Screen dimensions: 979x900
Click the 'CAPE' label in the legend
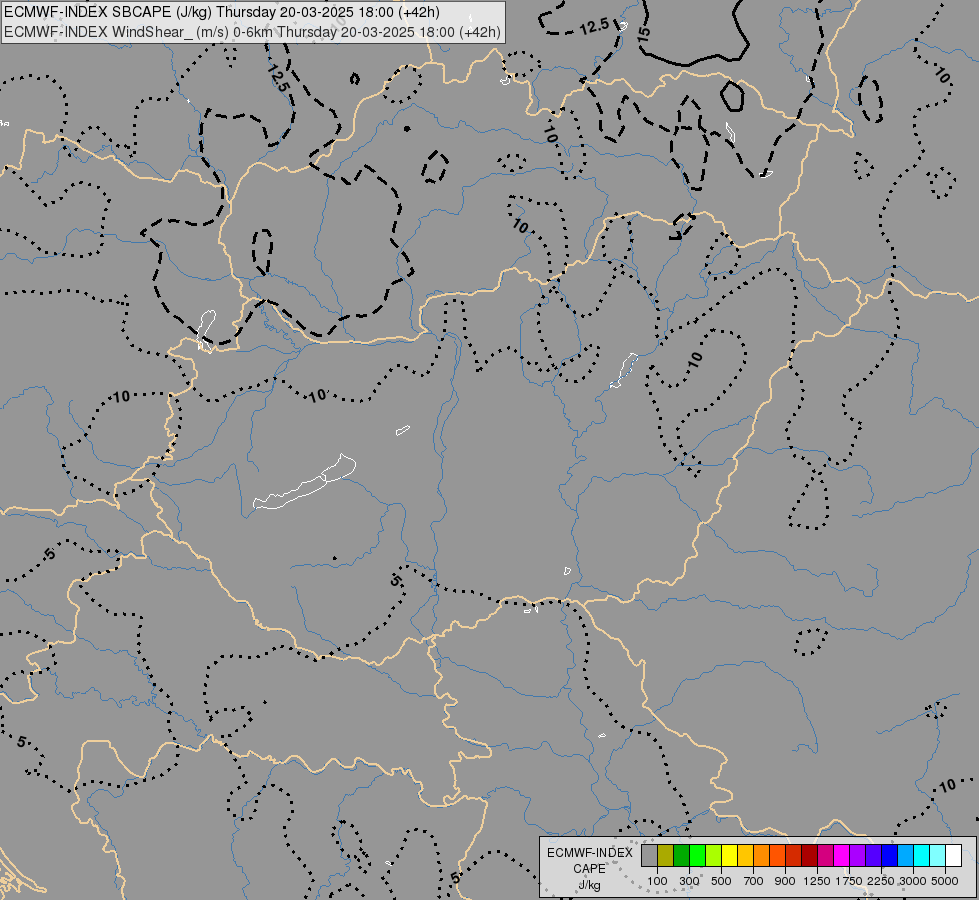(589, 869)
